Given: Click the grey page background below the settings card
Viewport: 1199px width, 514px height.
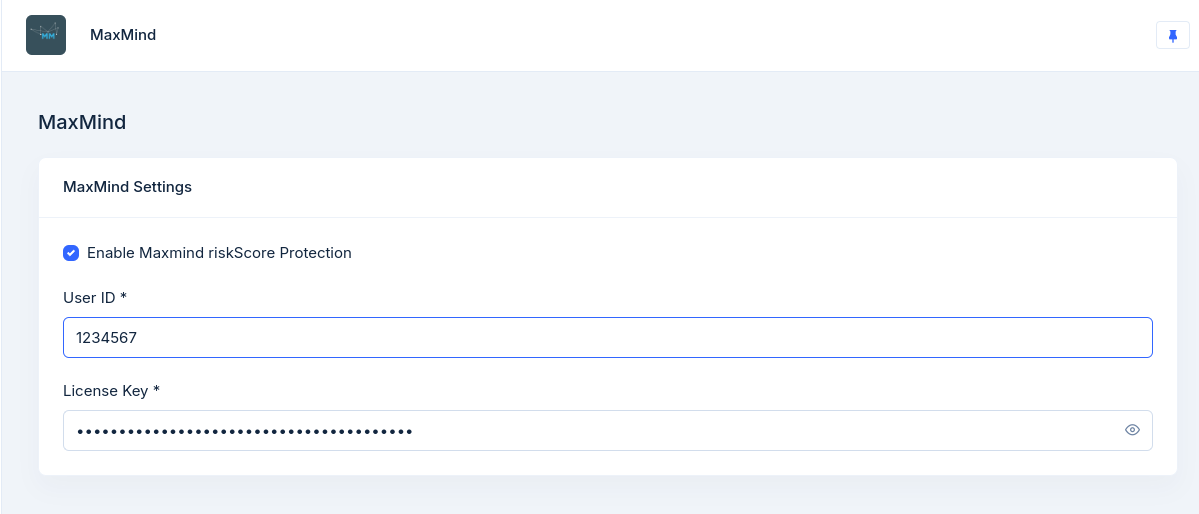Looking at the screenshot, I should tap(600, 495).
